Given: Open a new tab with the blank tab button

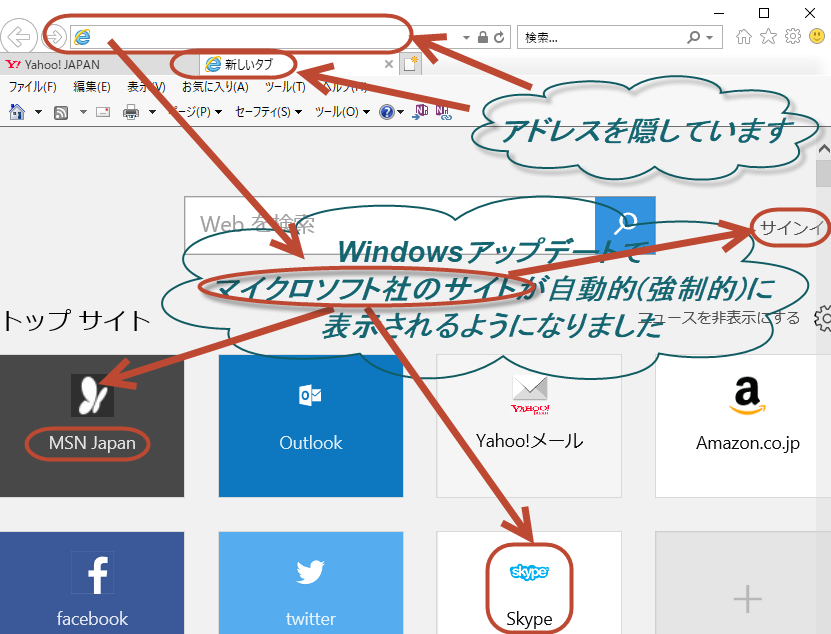Looking at the screenshot, I should point(410,64).
